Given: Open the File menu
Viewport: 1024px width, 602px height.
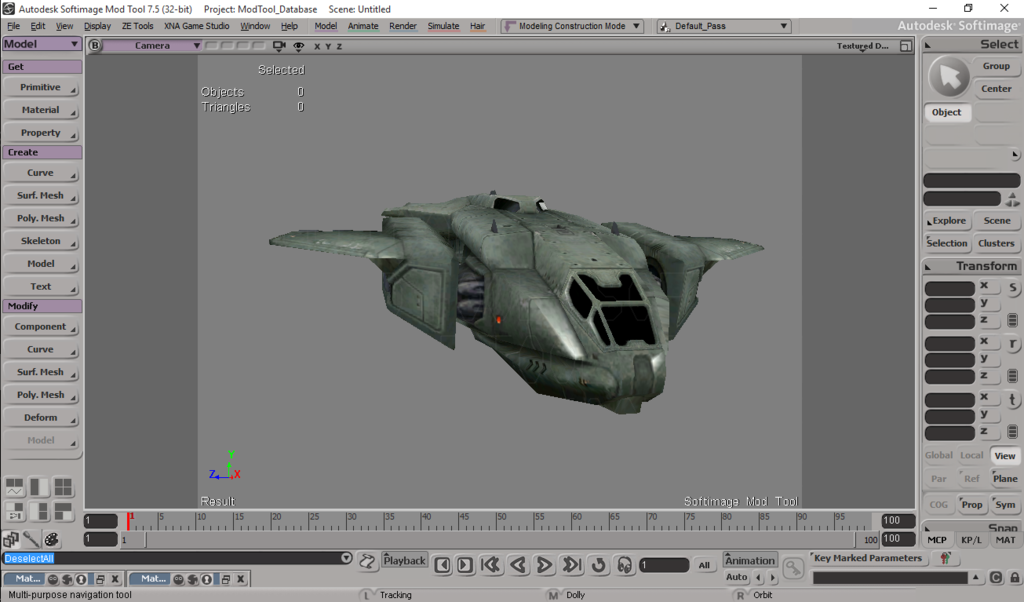Looking at the screenshot, I should tap(13, 26).
